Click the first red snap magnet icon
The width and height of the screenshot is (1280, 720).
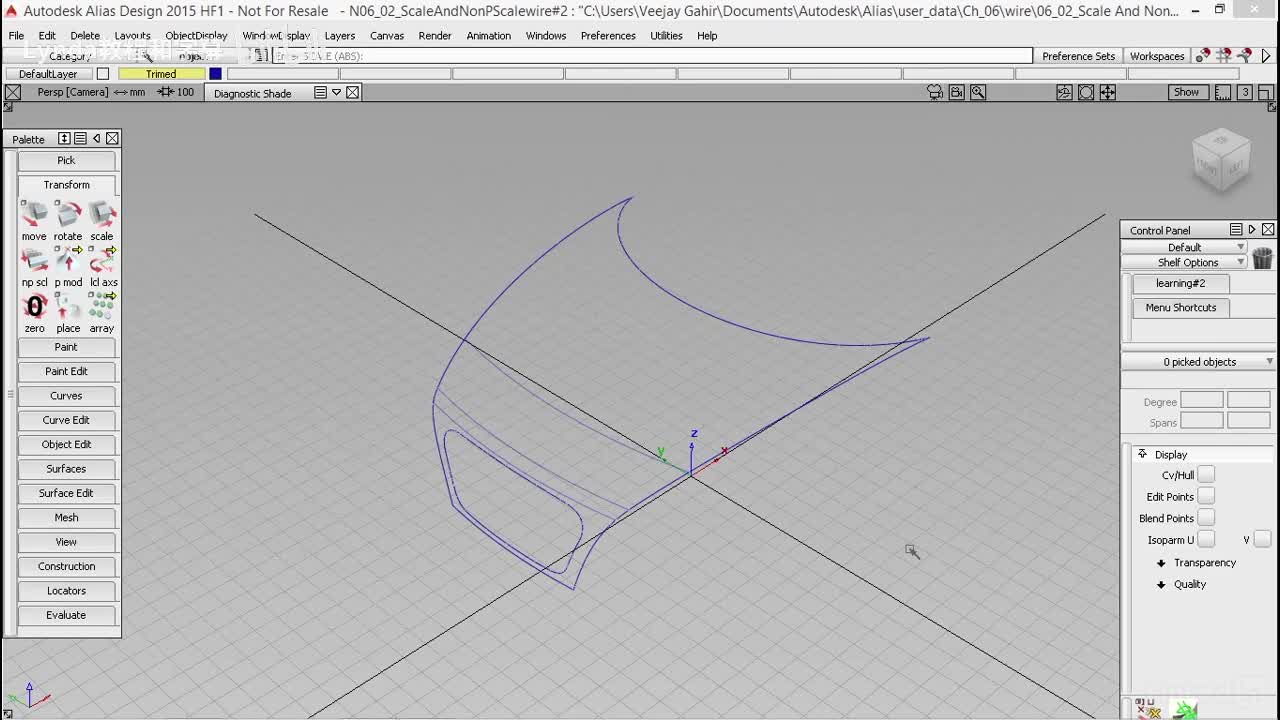tap(1203, 56)
